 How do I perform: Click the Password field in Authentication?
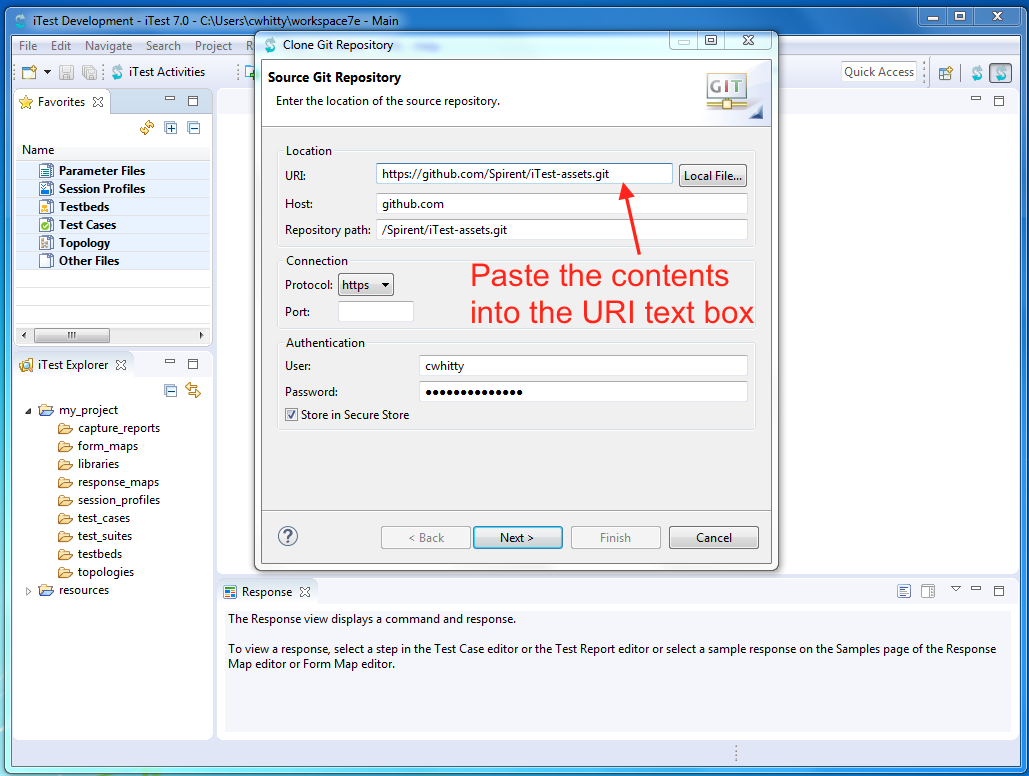tap(583, 392)
